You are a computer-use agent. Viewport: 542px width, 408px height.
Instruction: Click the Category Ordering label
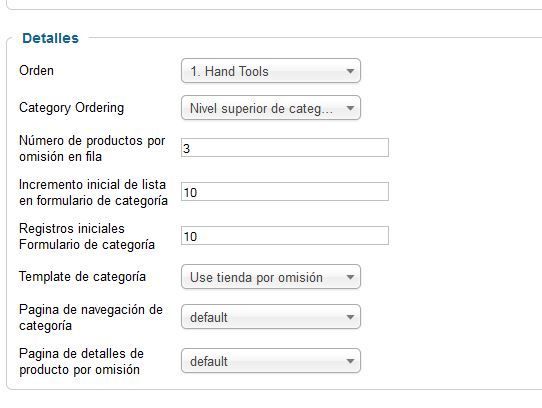click(72, 108)
